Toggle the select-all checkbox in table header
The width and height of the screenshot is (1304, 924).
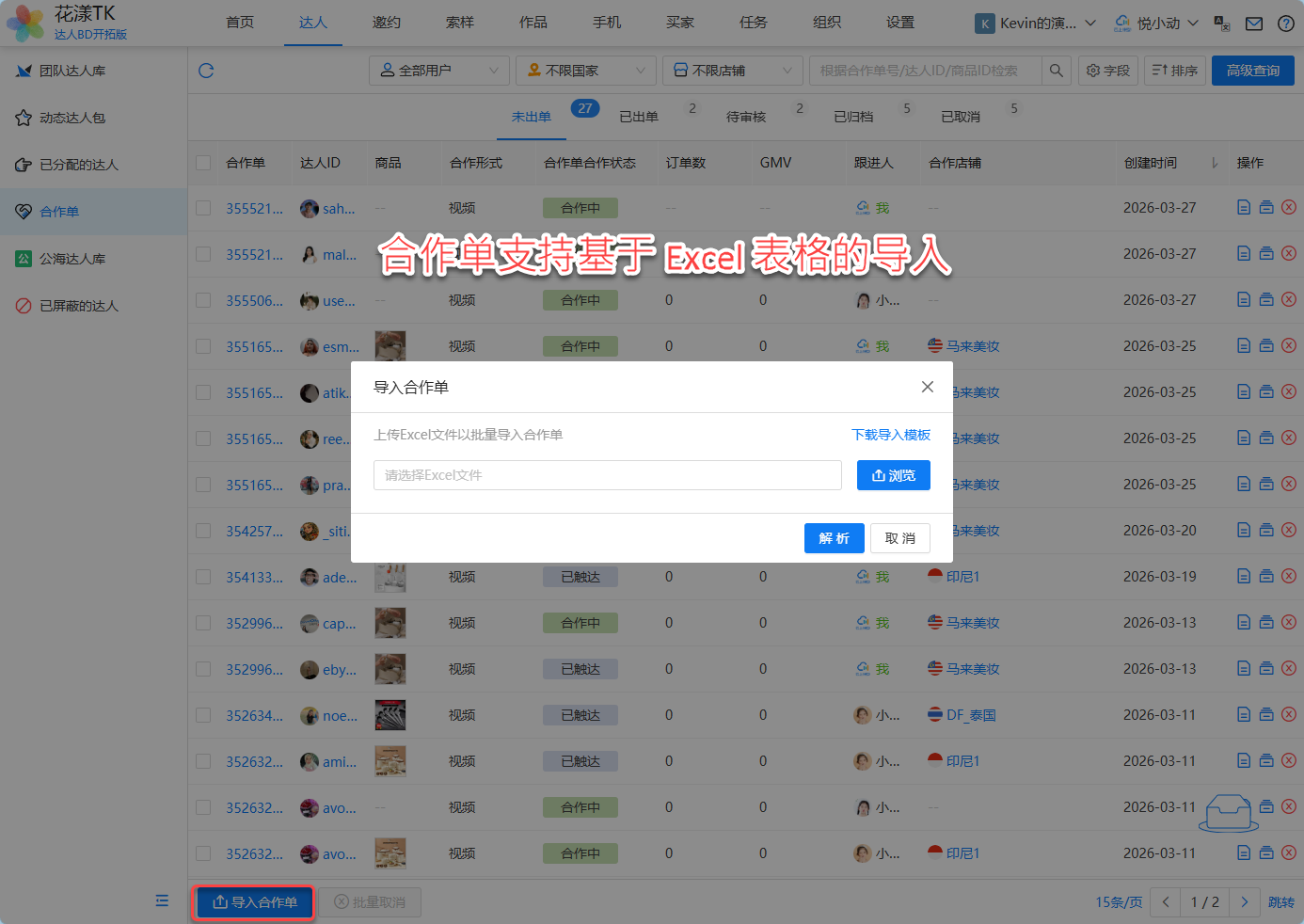pyautogui.click(x=203, y=163)
